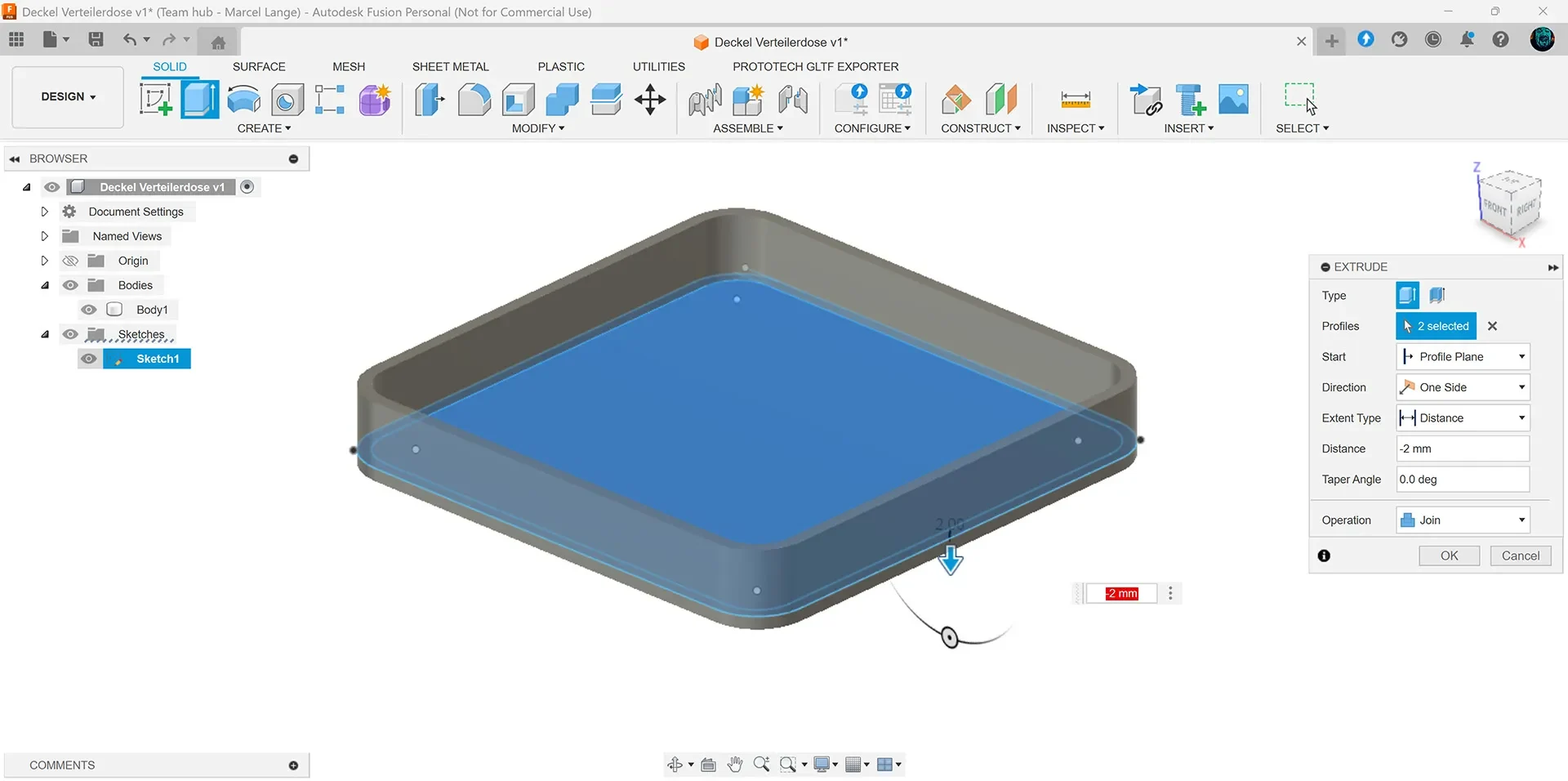1568x781 pixels.
Task: Select the Pan hand tool
Action: (735, 765)
